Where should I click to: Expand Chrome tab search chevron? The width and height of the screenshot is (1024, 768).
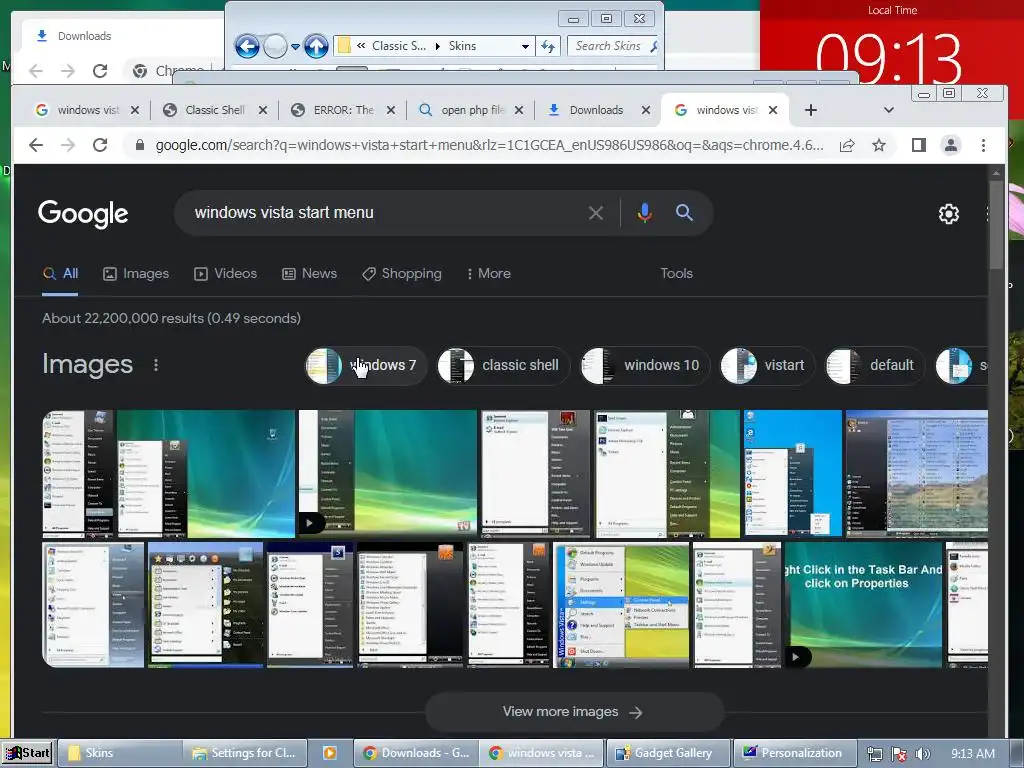pos(888,110)
